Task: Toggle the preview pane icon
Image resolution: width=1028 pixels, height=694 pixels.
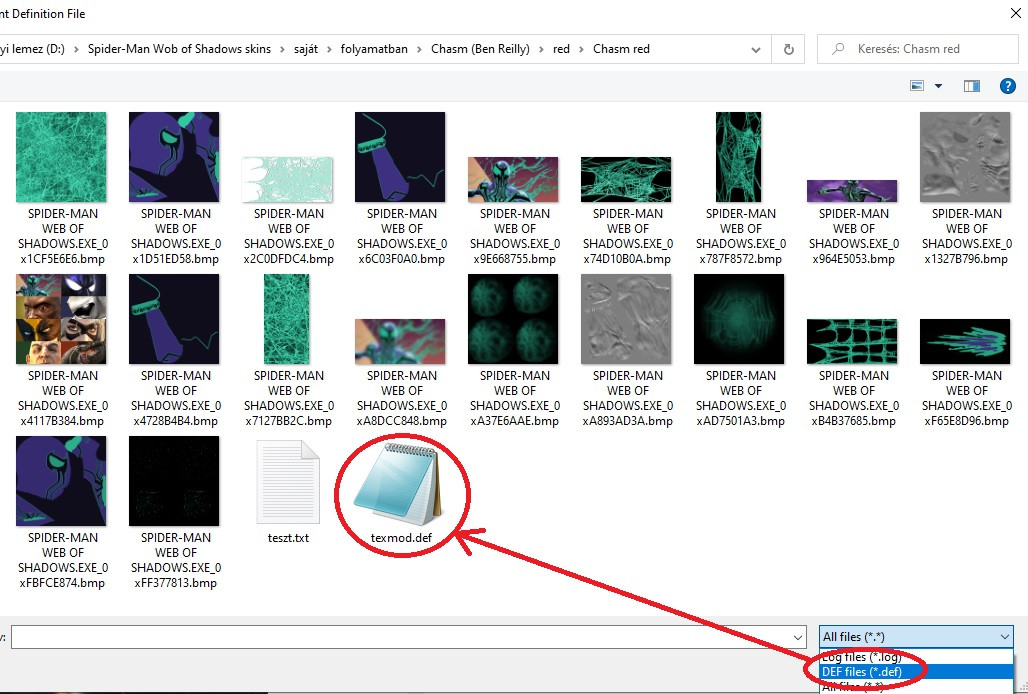Action: click(970, 86)
